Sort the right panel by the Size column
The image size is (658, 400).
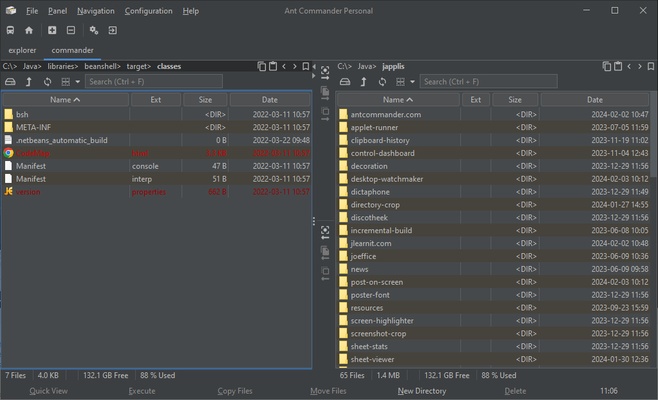point(515,99)
